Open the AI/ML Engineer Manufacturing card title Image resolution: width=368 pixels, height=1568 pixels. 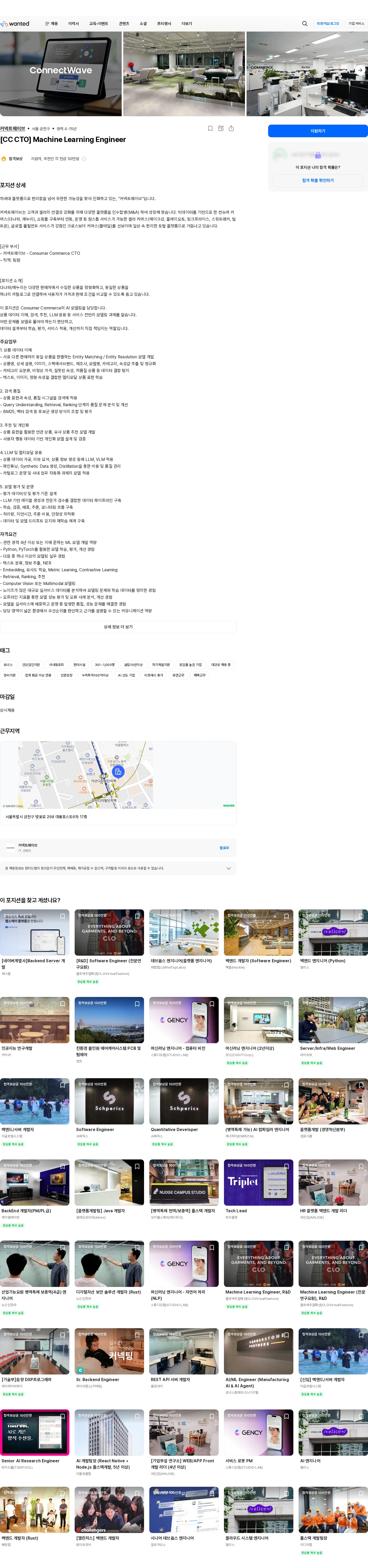257,1382
